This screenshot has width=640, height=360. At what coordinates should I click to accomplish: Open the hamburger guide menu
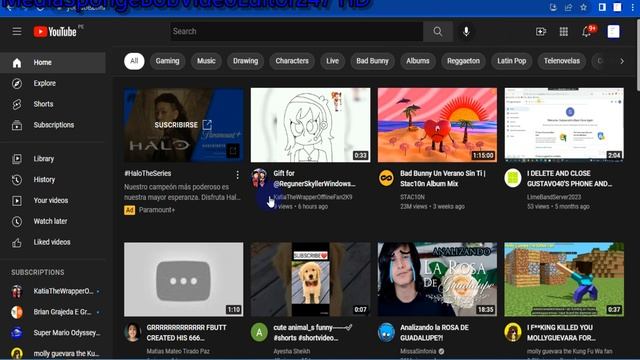pos(17,31)
